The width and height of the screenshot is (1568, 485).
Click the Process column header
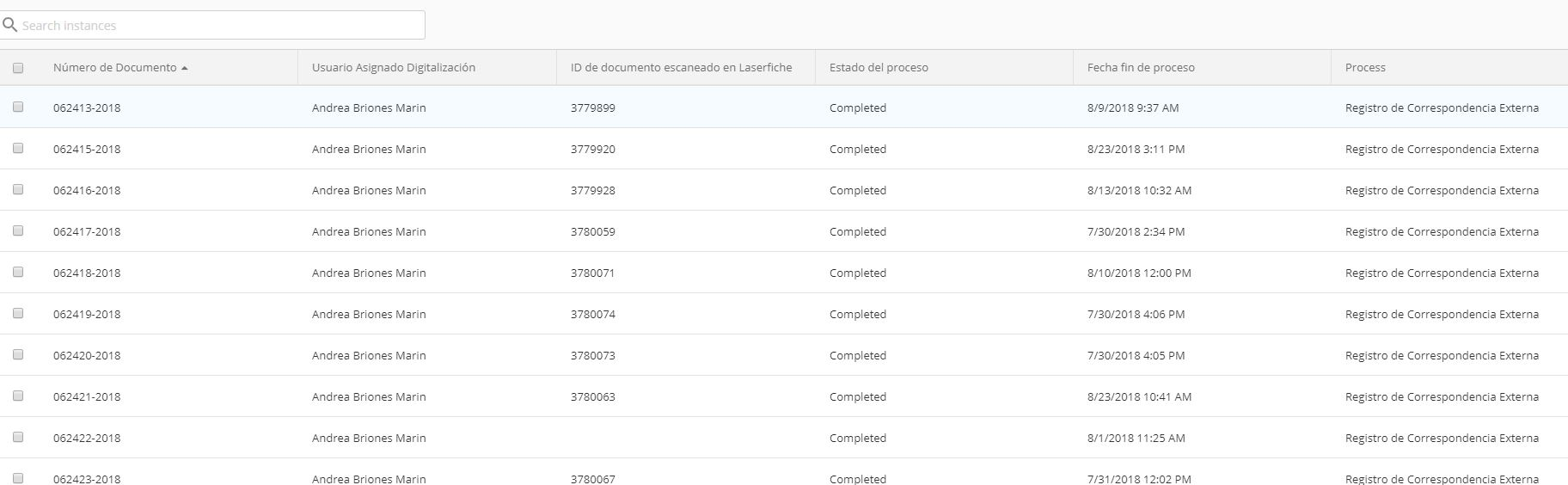1365,67
